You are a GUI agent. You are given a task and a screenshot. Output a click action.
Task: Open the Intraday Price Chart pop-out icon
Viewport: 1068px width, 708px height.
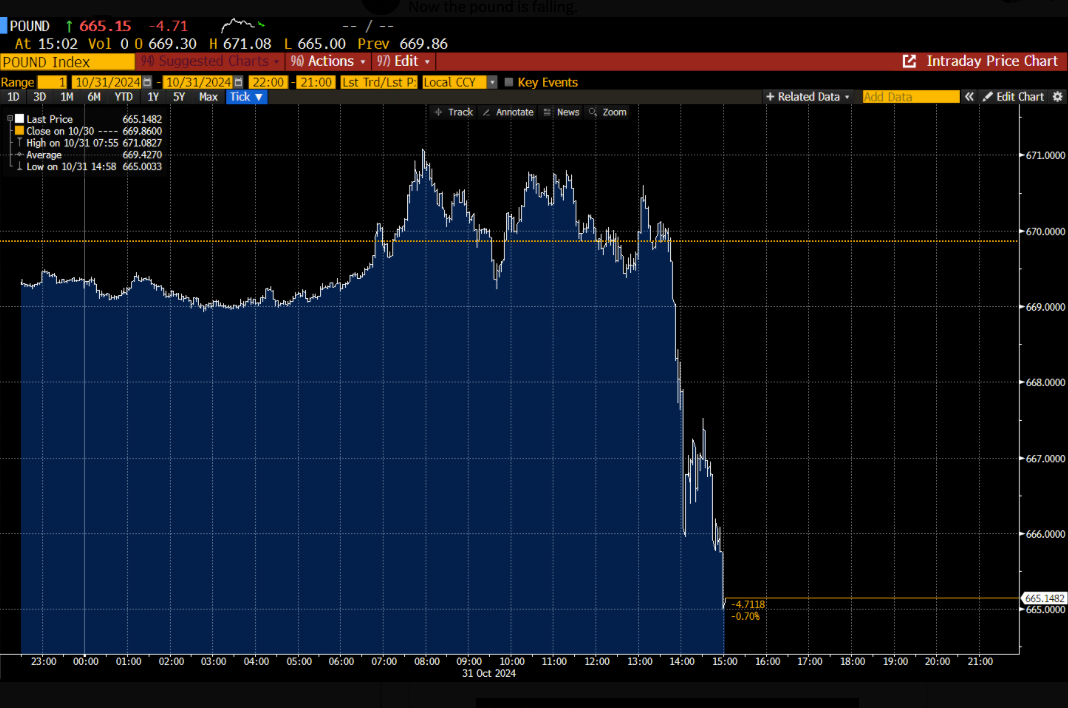tap(909, 61)
